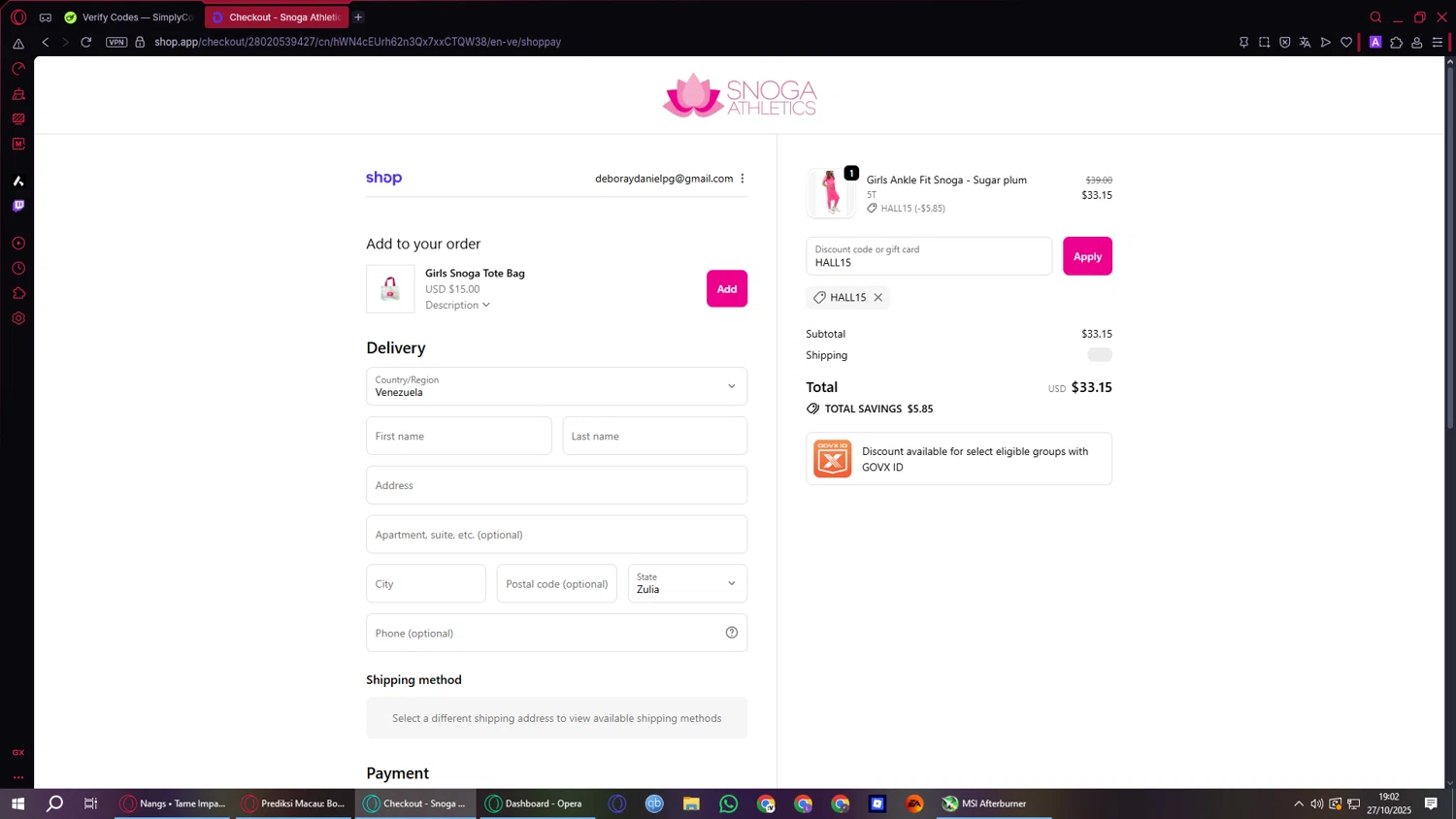This screenshot has width=1456, height=819.
Task: Take a snapshot with the selection icon
Action: [1264, 42]
